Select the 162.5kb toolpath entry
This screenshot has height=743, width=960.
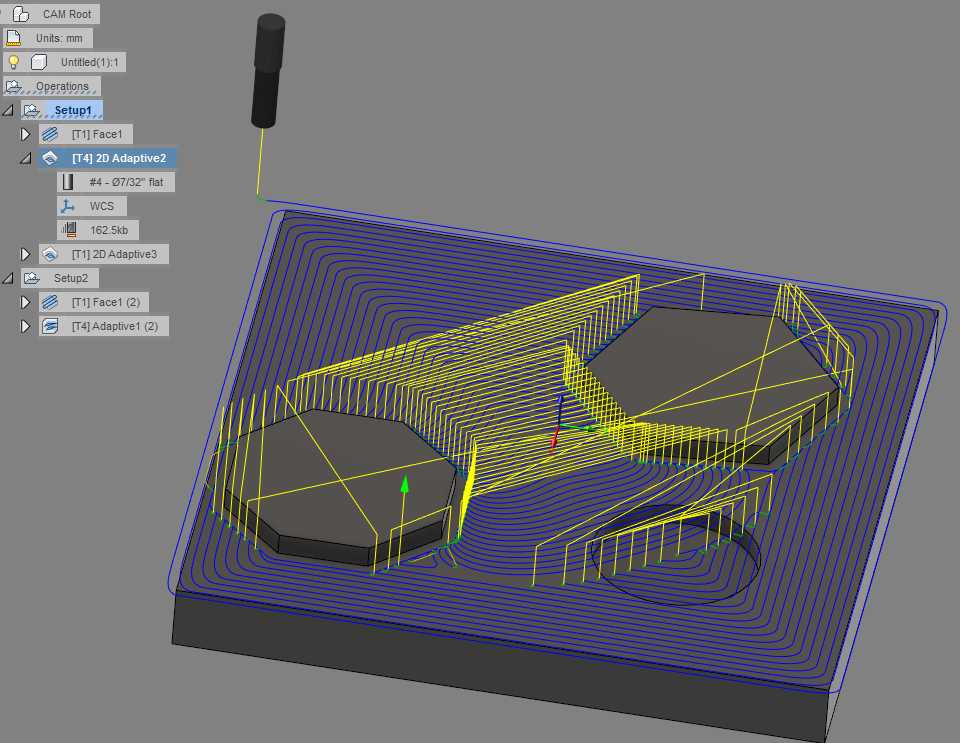[109, 230]
